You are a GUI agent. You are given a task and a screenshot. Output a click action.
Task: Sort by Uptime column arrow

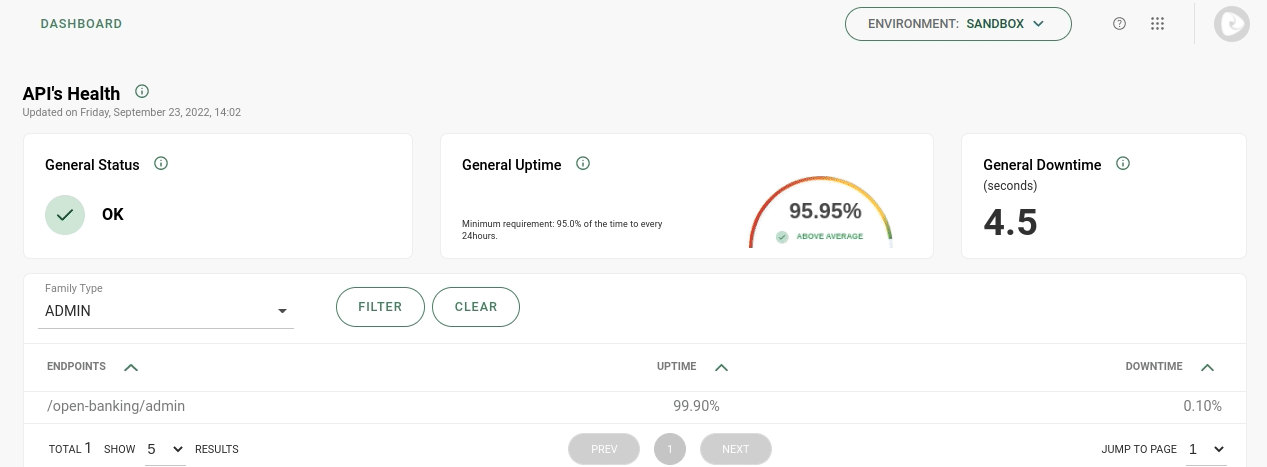pos(722,367)
